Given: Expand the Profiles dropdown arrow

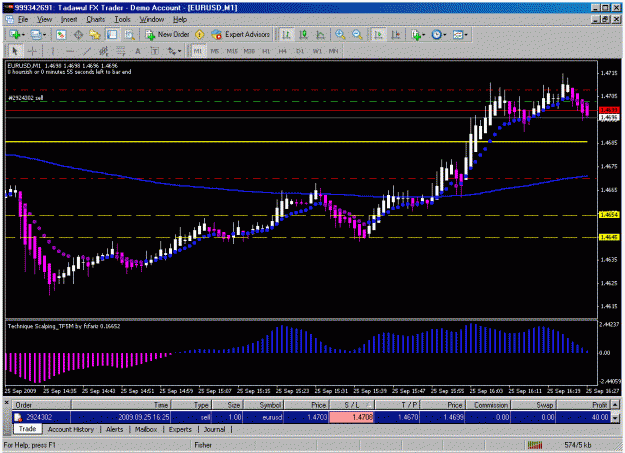Looking at the screenshot, I should (x=44, y=35).
